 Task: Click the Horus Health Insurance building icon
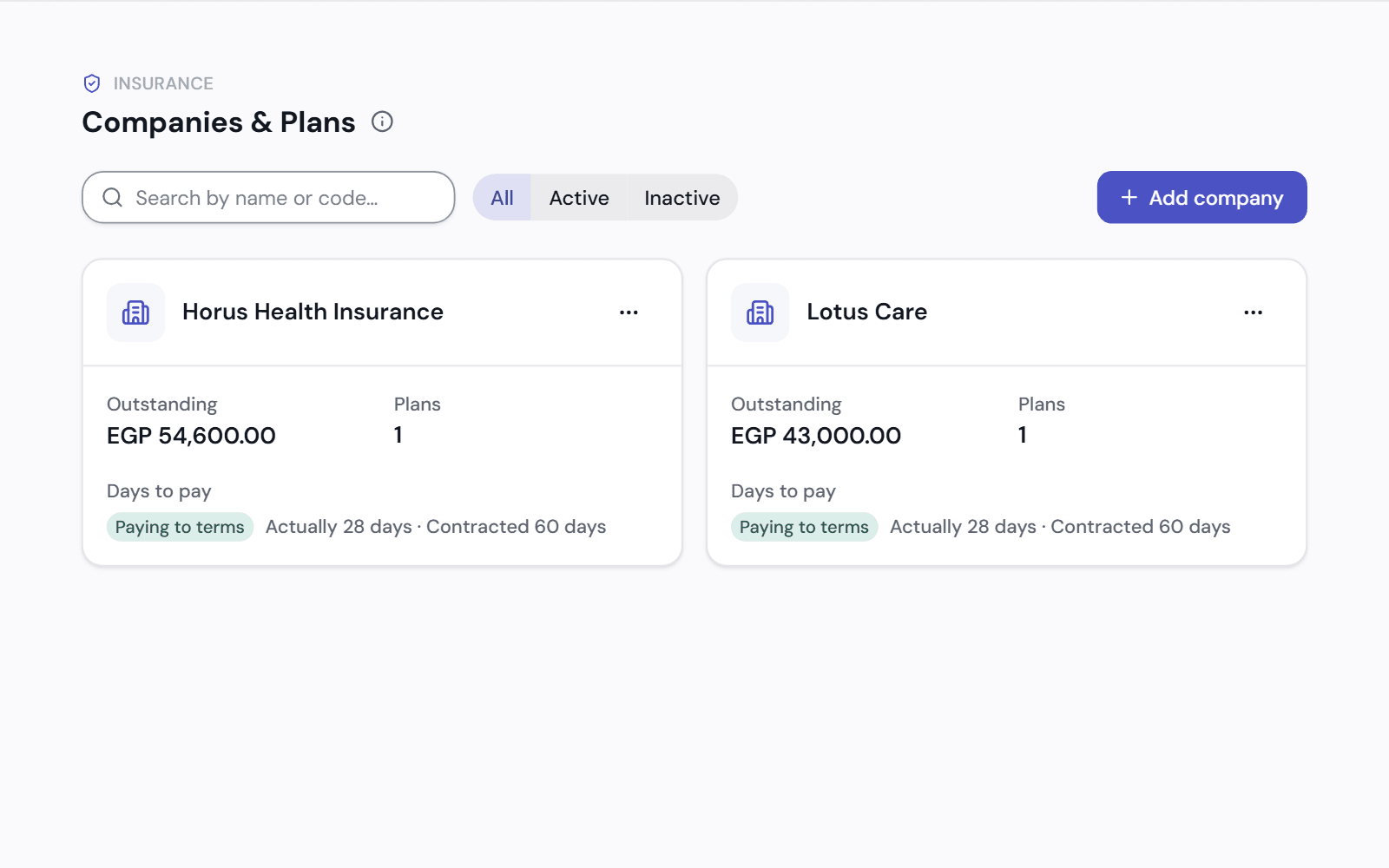135,312
